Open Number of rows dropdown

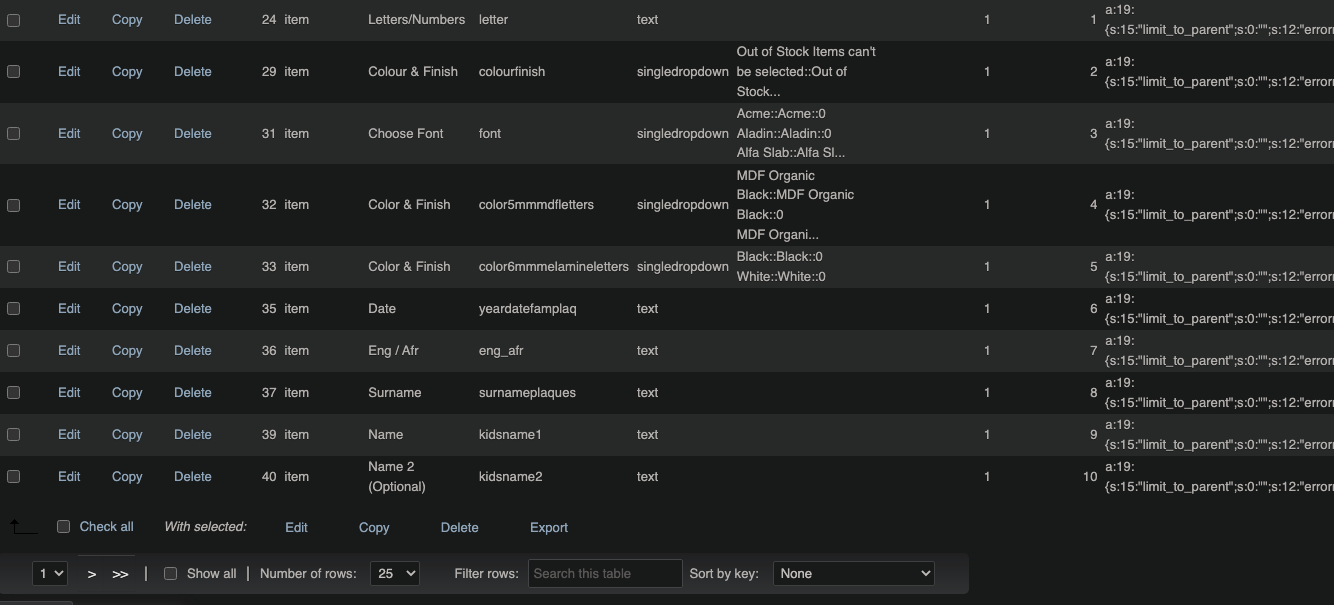(x=394, y=574)
